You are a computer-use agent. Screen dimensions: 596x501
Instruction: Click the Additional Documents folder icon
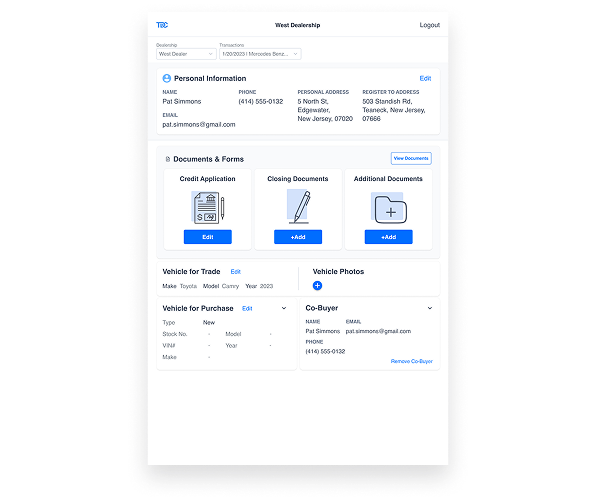point(389,208)
